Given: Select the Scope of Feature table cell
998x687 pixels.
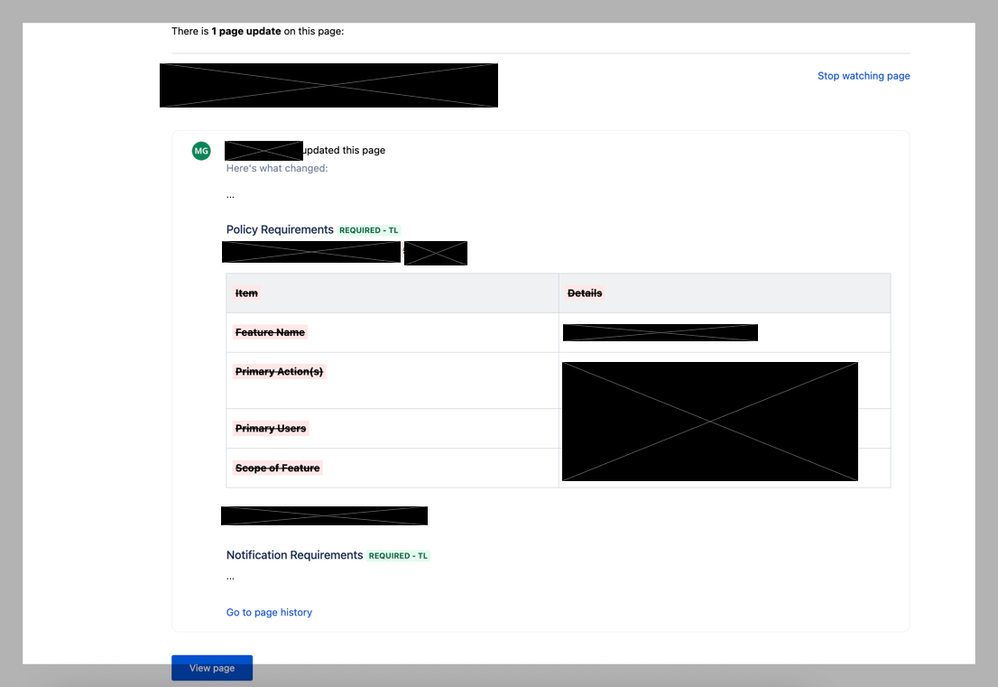Looking at the screenshot, I should pyautogui.click(x=277, y=468).
